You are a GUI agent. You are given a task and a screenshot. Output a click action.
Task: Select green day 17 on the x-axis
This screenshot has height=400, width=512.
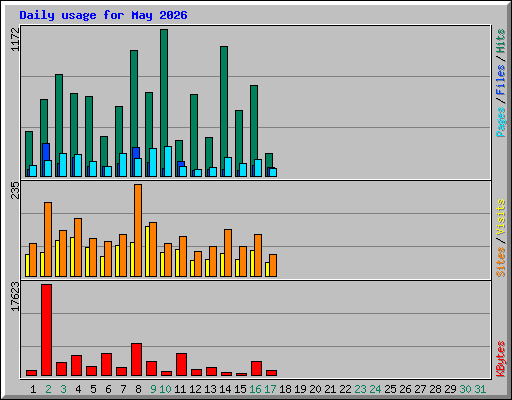[x=270, y=389]
